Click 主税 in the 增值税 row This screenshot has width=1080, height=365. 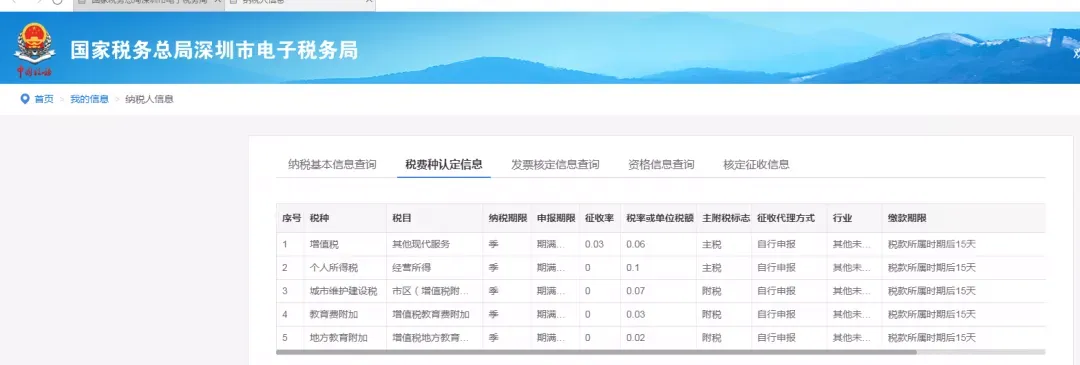[x=712, y=244]
